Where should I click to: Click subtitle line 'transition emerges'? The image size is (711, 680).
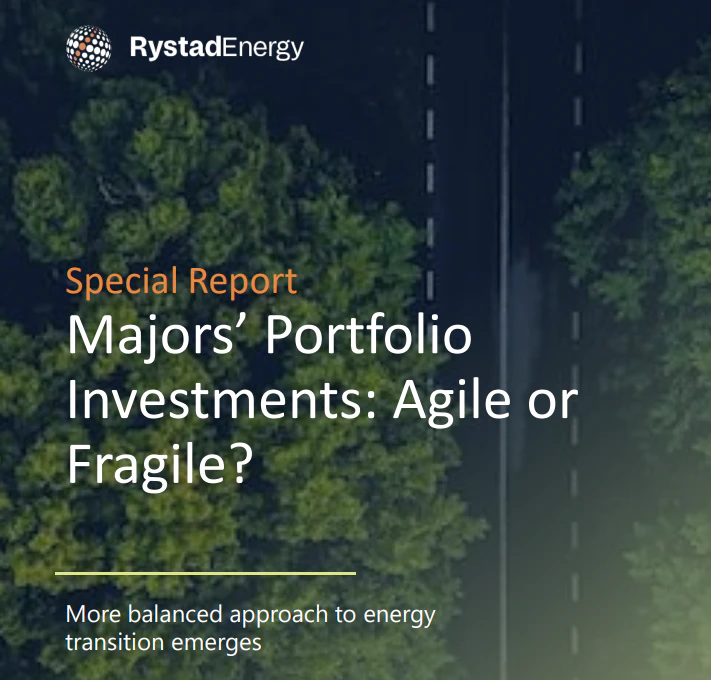point(164,643)
